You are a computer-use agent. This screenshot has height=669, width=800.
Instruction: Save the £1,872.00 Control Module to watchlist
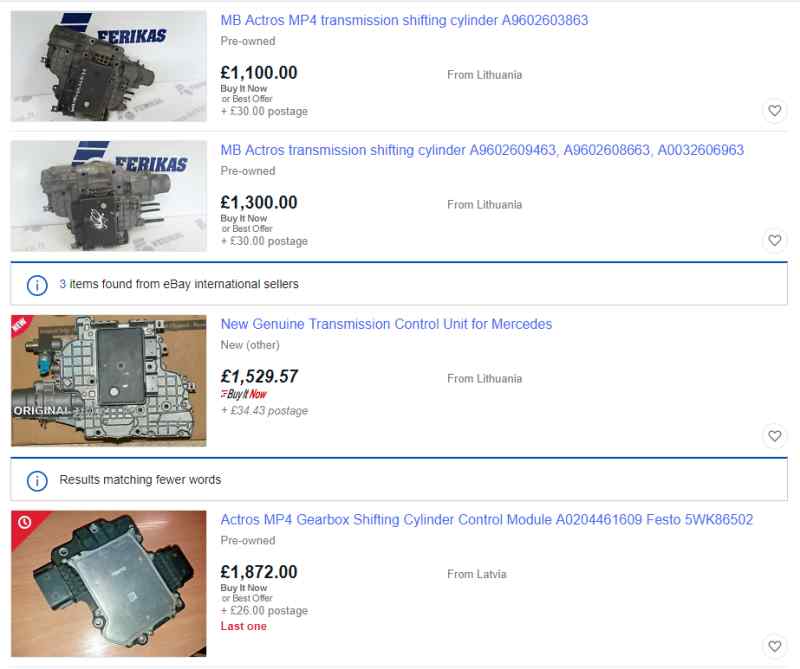(774, 646)
